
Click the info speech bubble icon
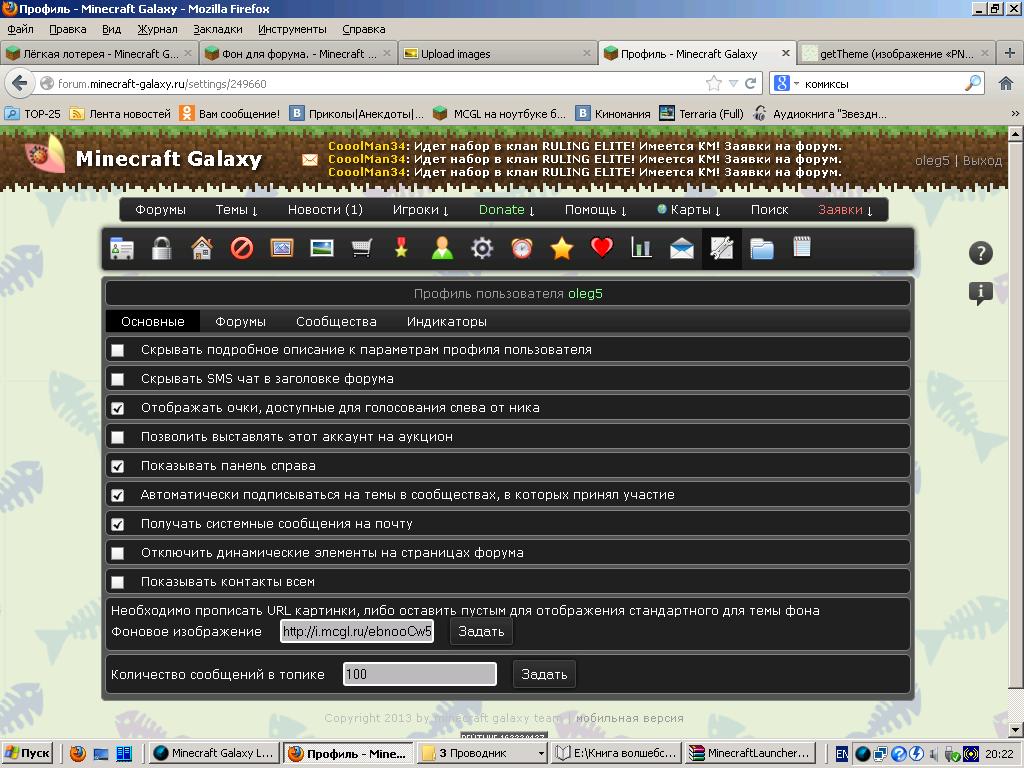pos(981,293)
